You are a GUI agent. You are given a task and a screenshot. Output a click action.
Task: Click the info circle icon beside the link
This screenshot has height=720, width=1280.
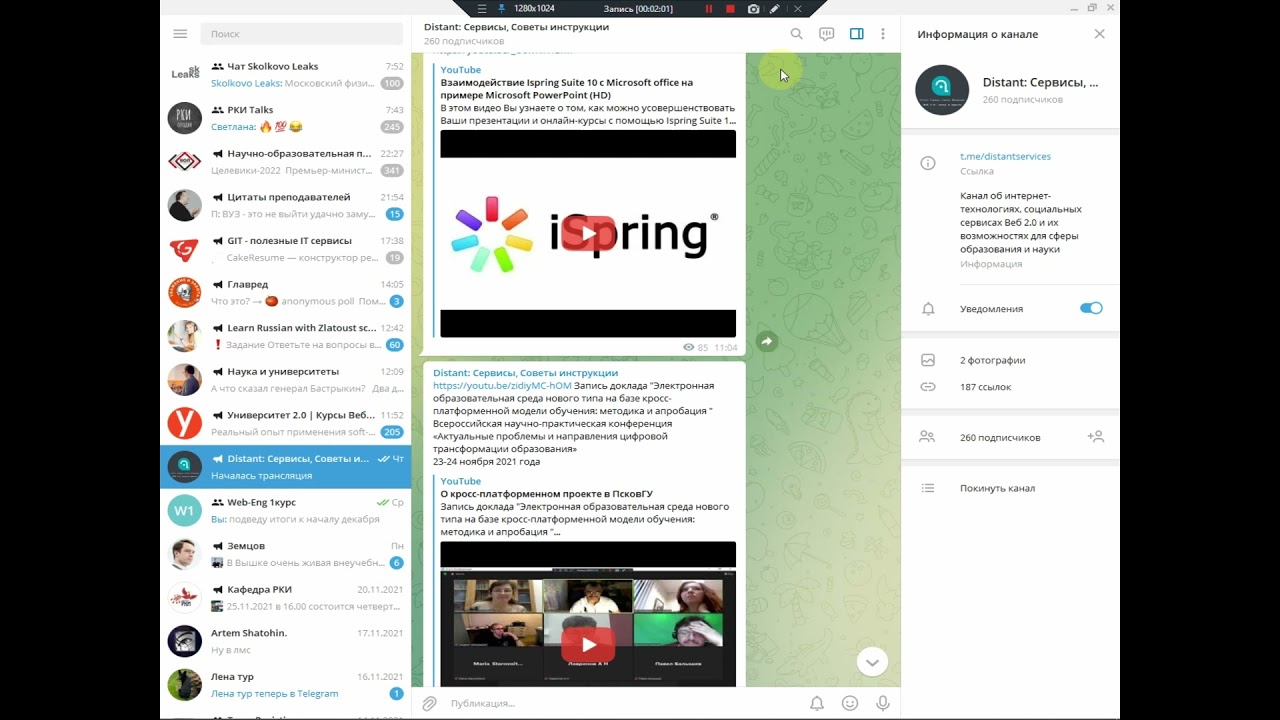[928, 163]
